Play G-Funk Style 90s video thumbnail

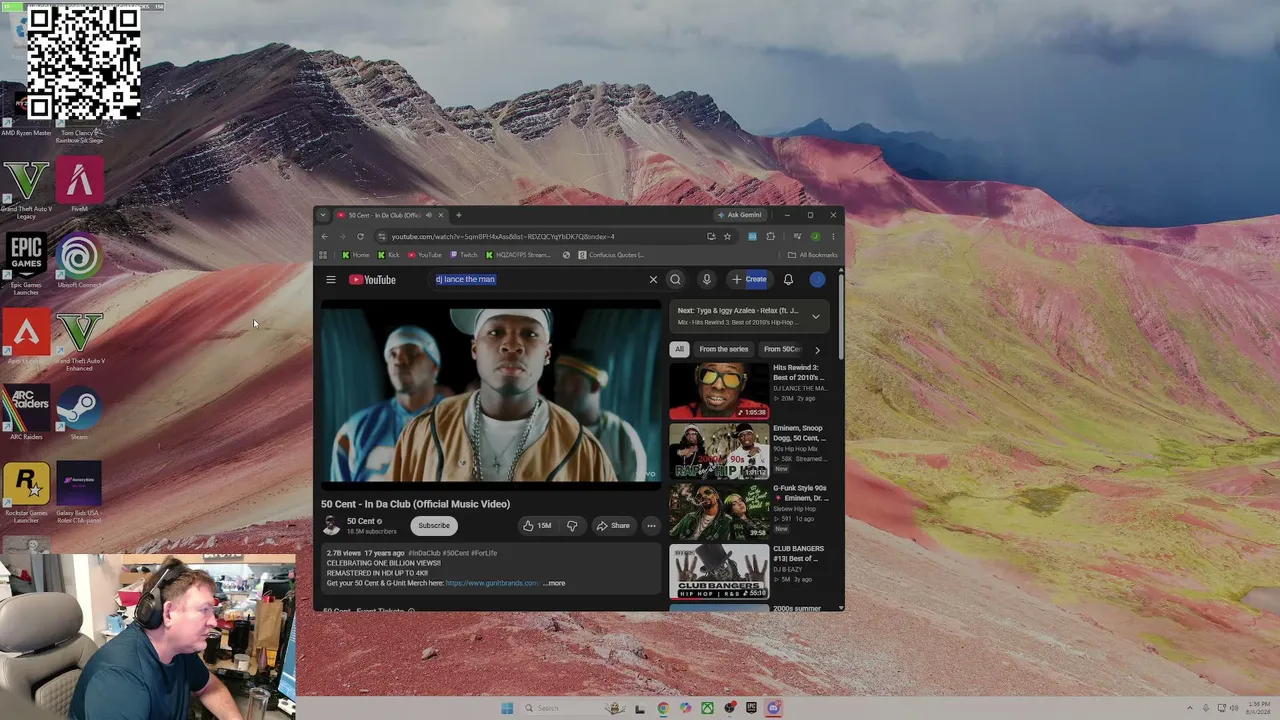click(719, 511)
